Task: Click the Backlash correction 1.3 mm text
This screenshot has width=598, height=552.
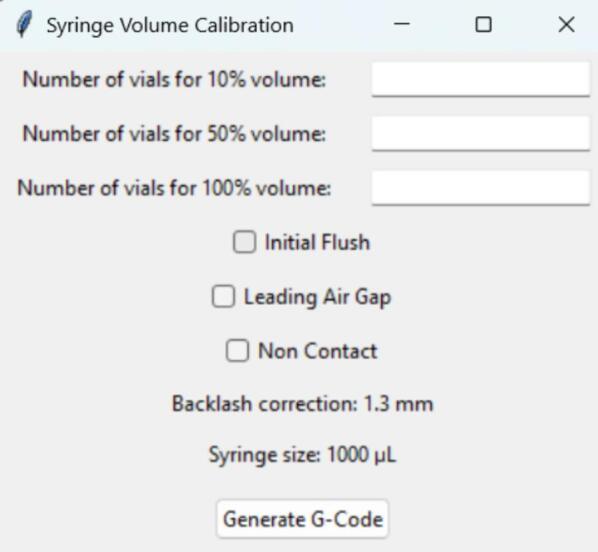Action: pyautogui.click(x=302, y=404)
